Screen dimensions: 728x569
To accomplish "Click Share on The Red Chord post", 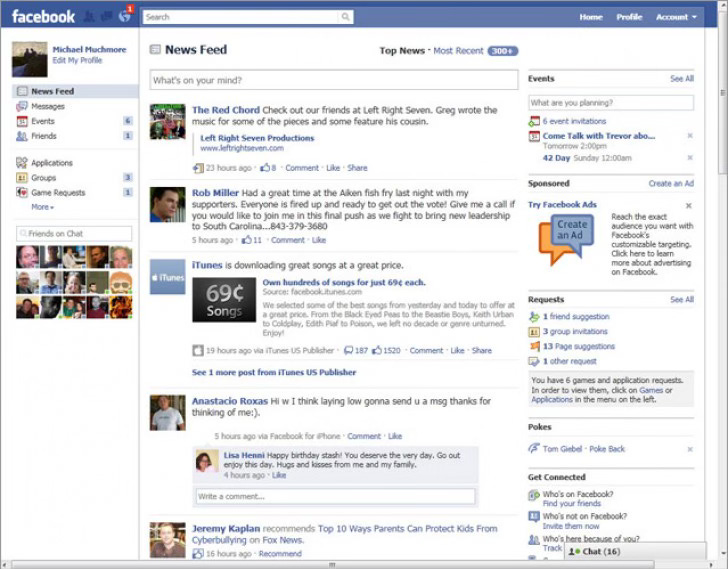I will click(x=357, y=168).
